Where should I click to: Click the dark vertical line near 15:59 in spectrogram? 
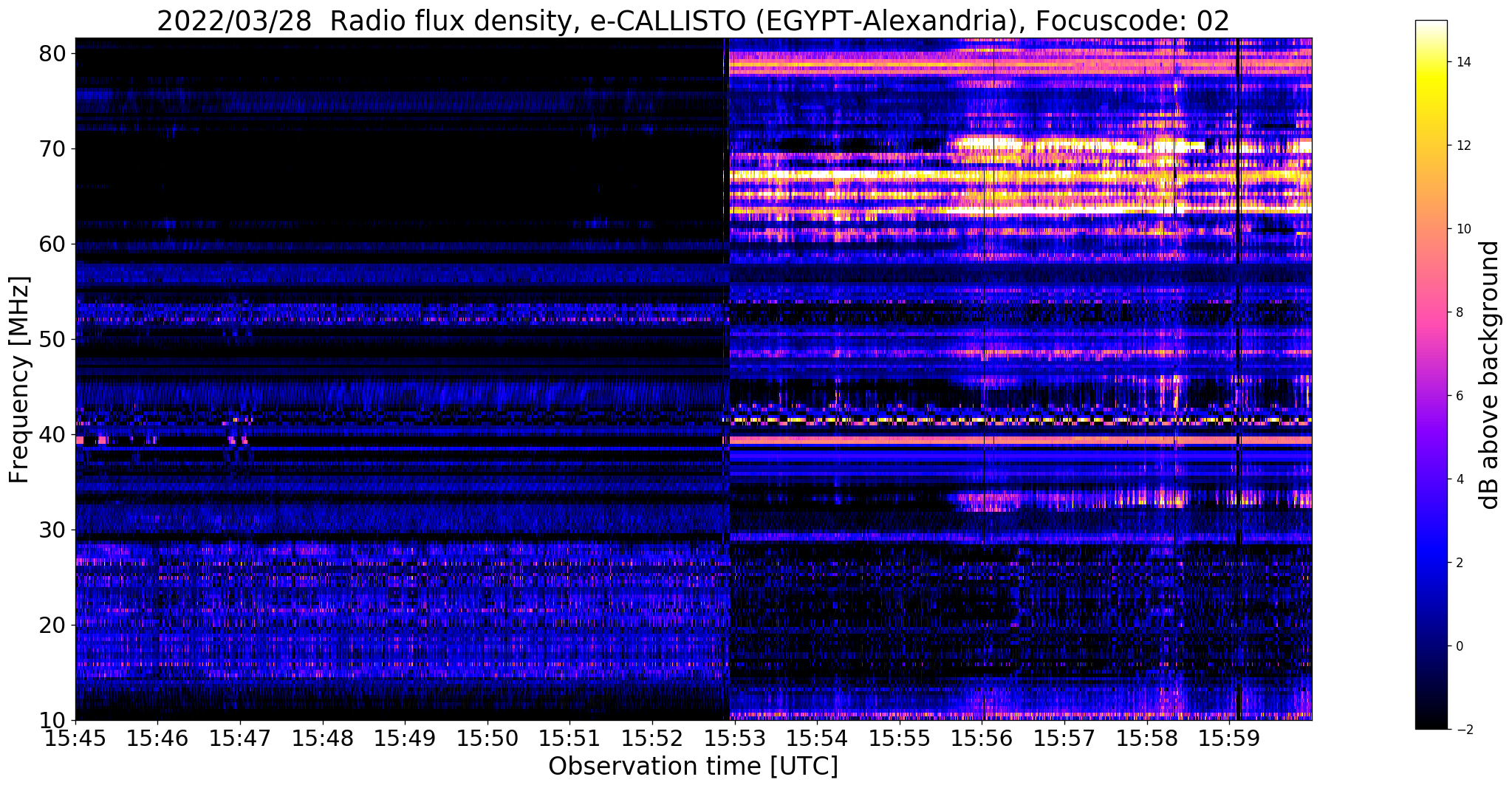[1238, 379]
